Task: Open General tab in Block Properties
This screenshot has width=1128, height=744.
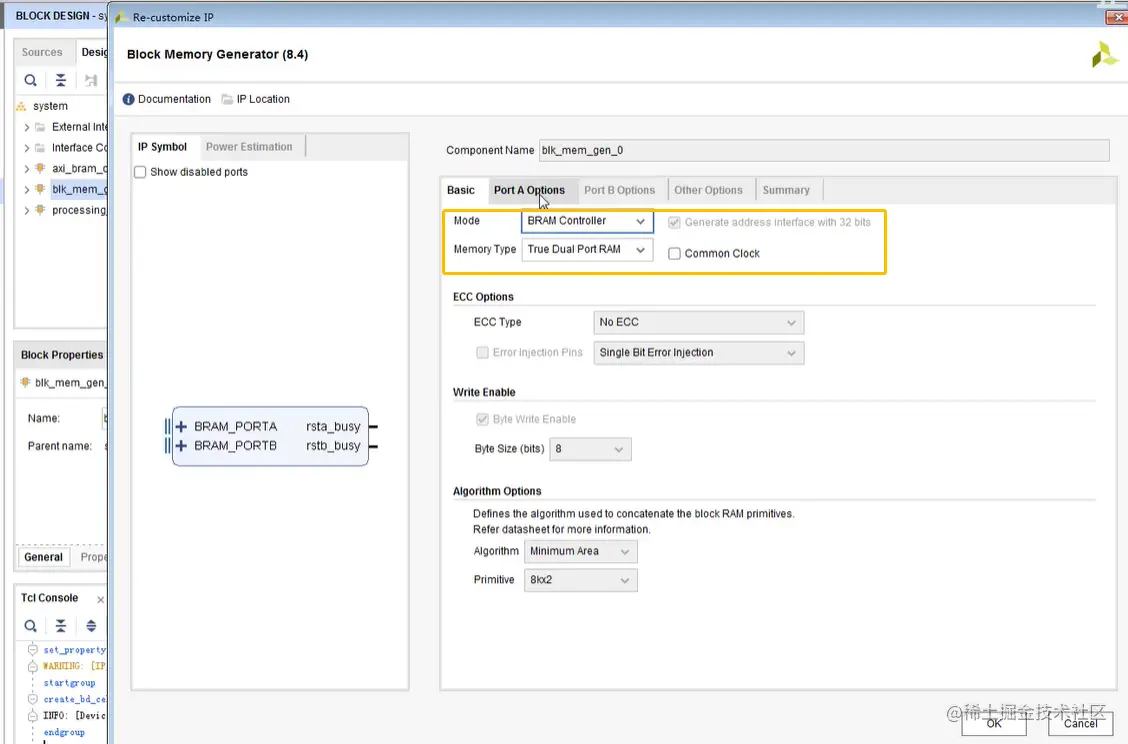Action: tap(43, 557)
